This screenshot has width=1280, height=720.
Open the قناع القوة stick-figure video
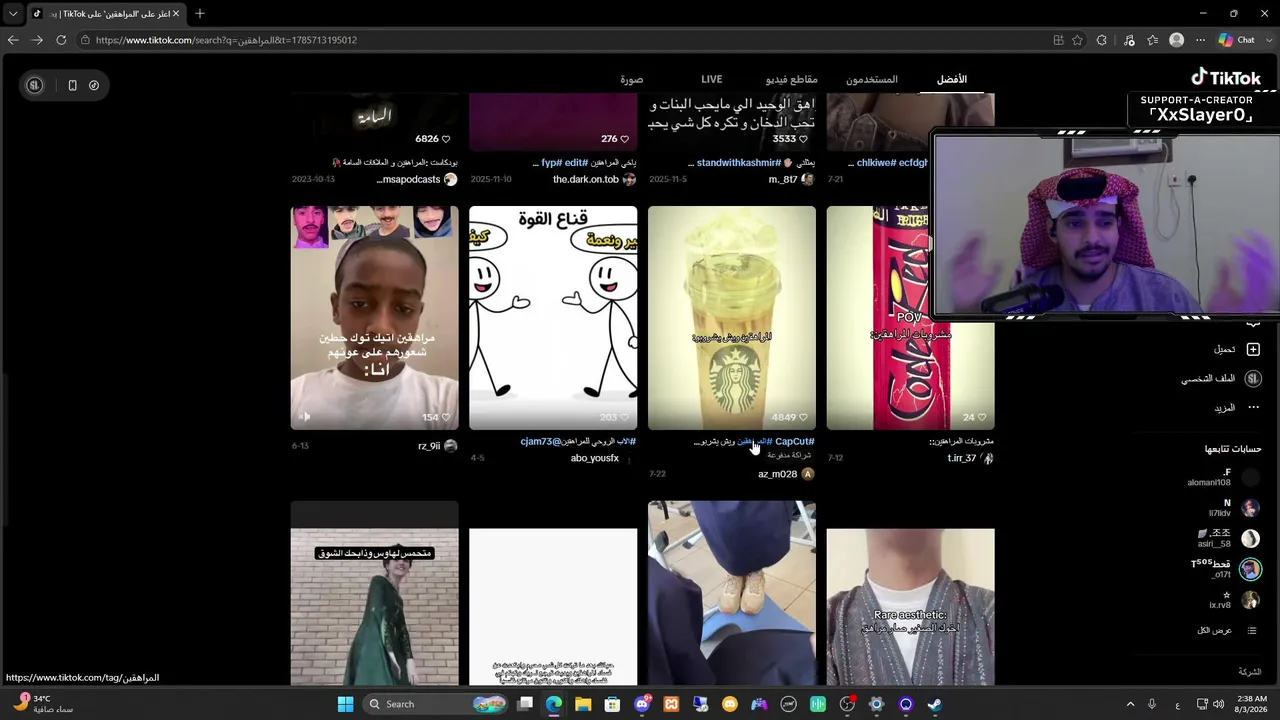553,318
